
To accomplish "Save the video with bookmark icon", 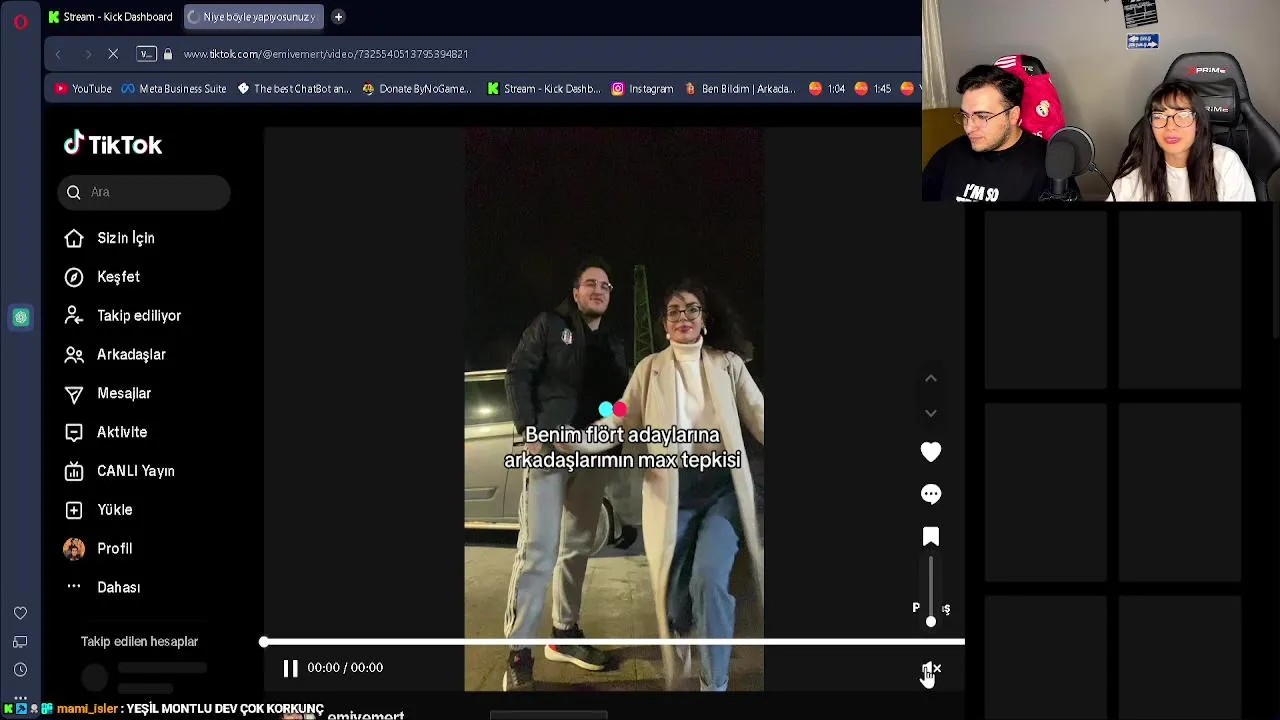I will pos(931,537).
